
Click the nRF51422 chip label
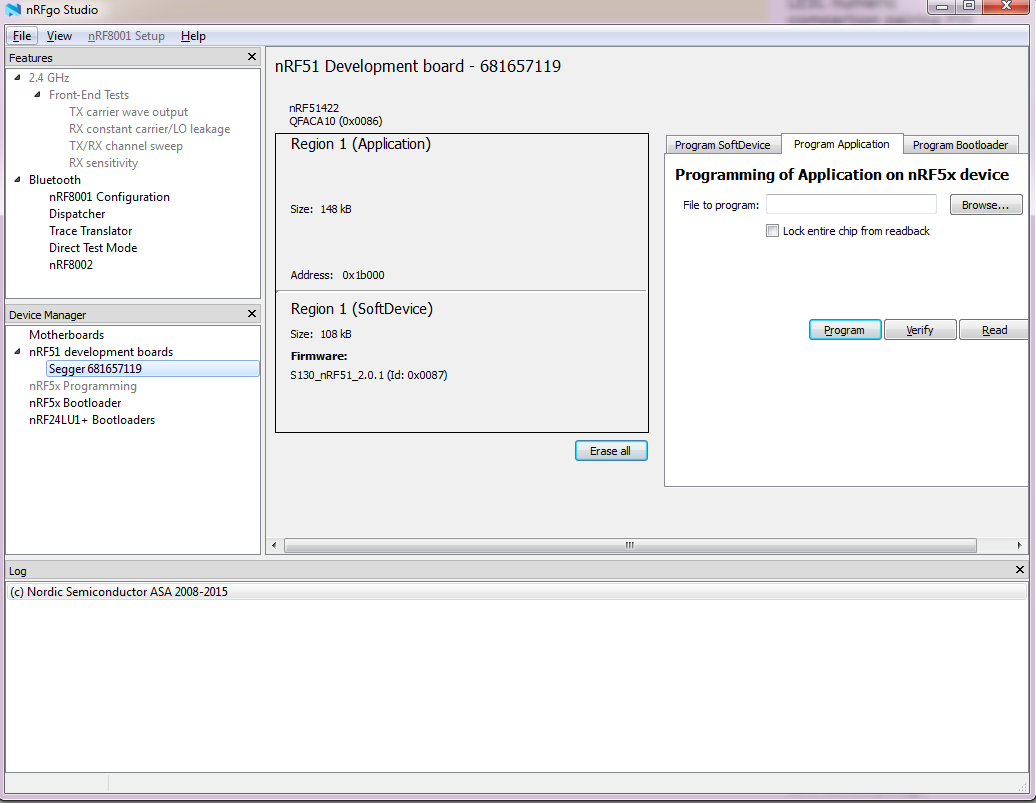(314, 108)
